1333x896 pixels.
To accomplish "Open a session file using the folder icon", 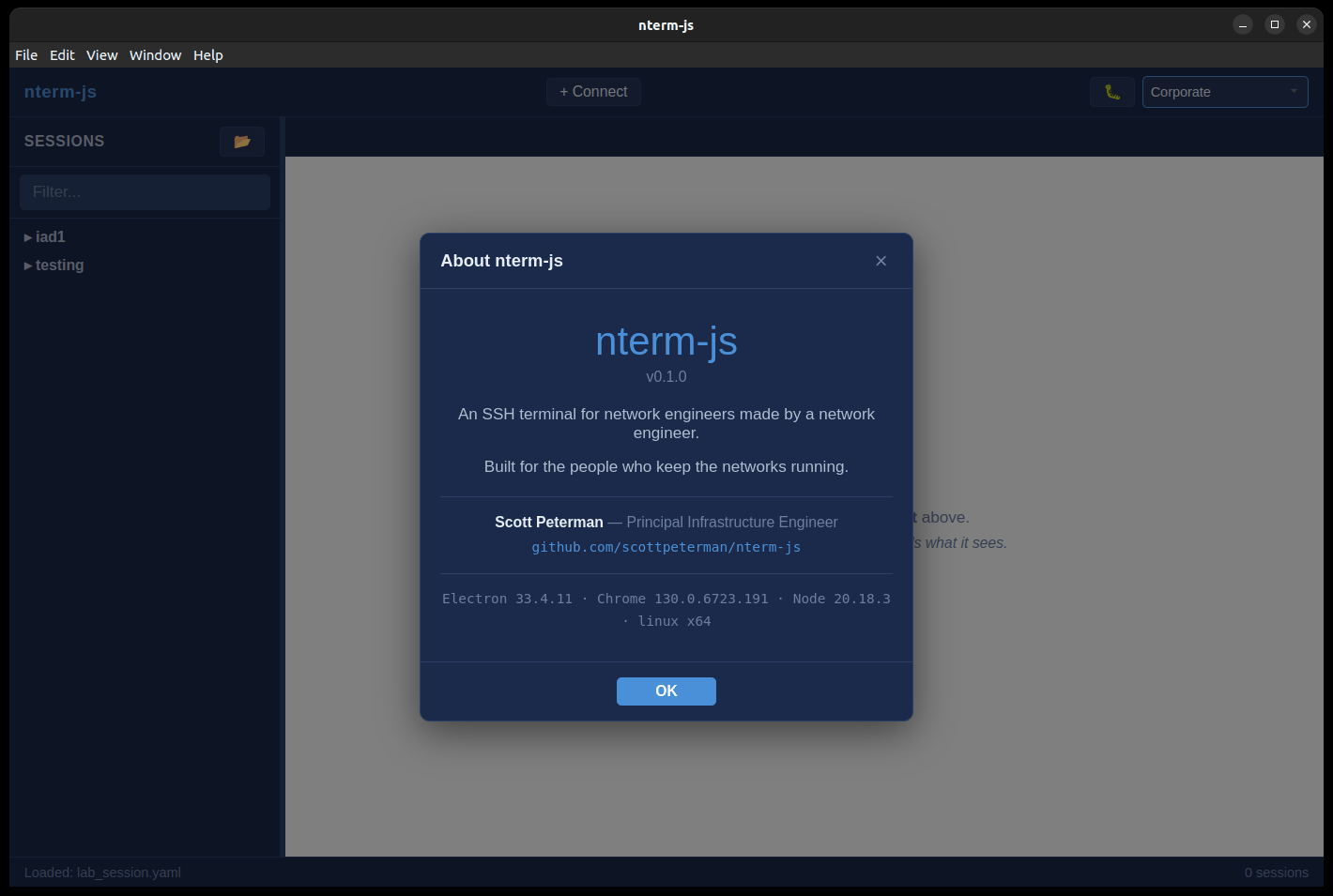I will [x=241, y=141].
